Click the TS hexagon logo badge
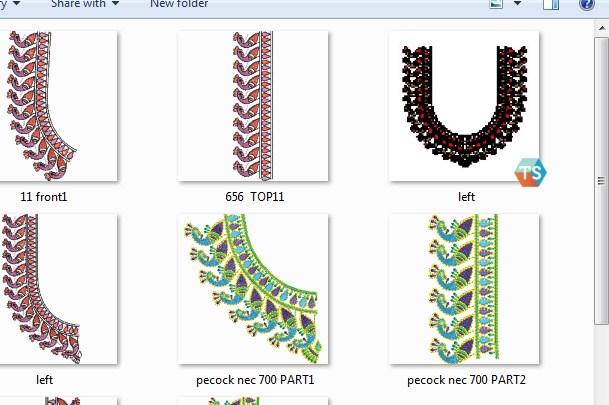This screenshot has width=609, height=405. pos(530,172)
